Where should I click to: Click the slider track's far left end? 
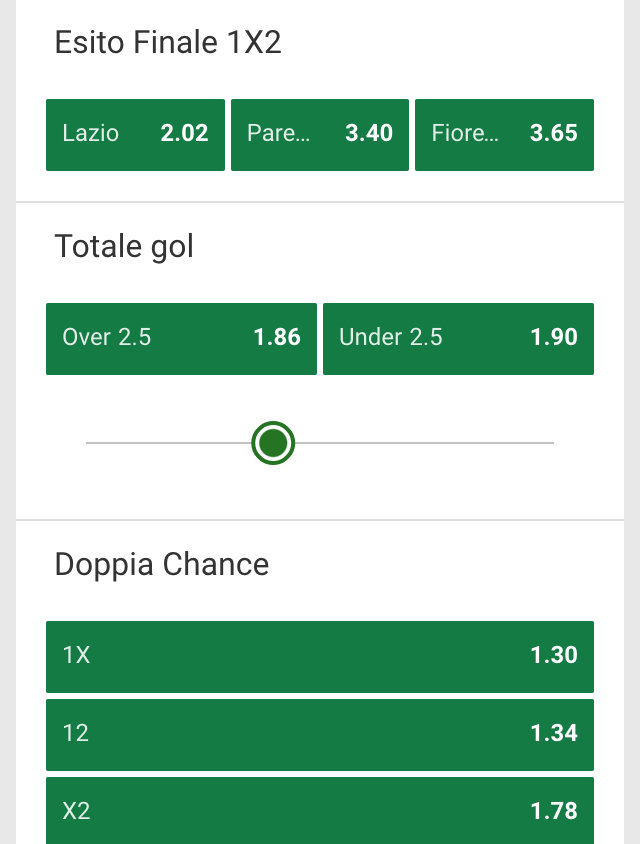pos(90,442)
